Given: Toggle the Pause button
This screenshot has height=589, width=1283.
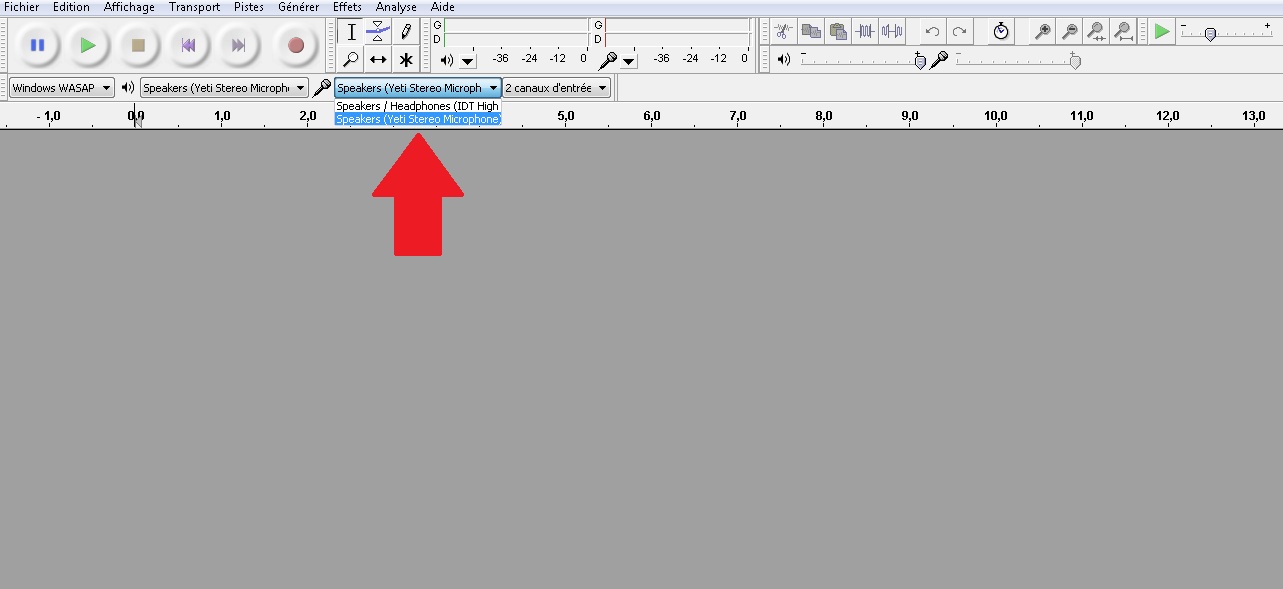Looking at the screenshot, I should click(38, 45).
